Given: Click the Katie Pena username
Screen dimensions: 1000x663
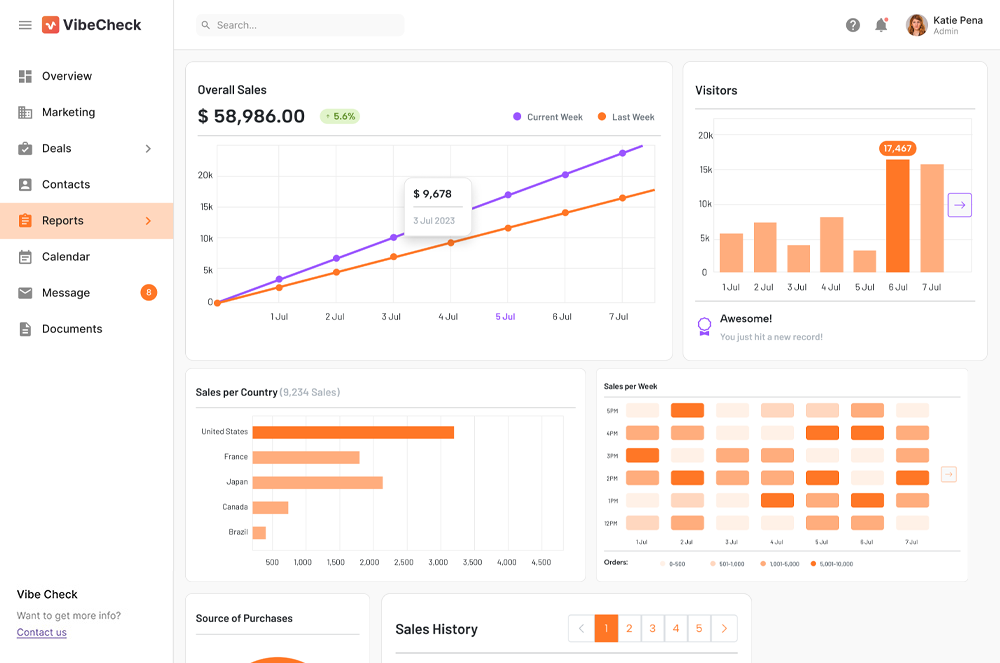Looking at the screenshot, I should pos(958,20).
